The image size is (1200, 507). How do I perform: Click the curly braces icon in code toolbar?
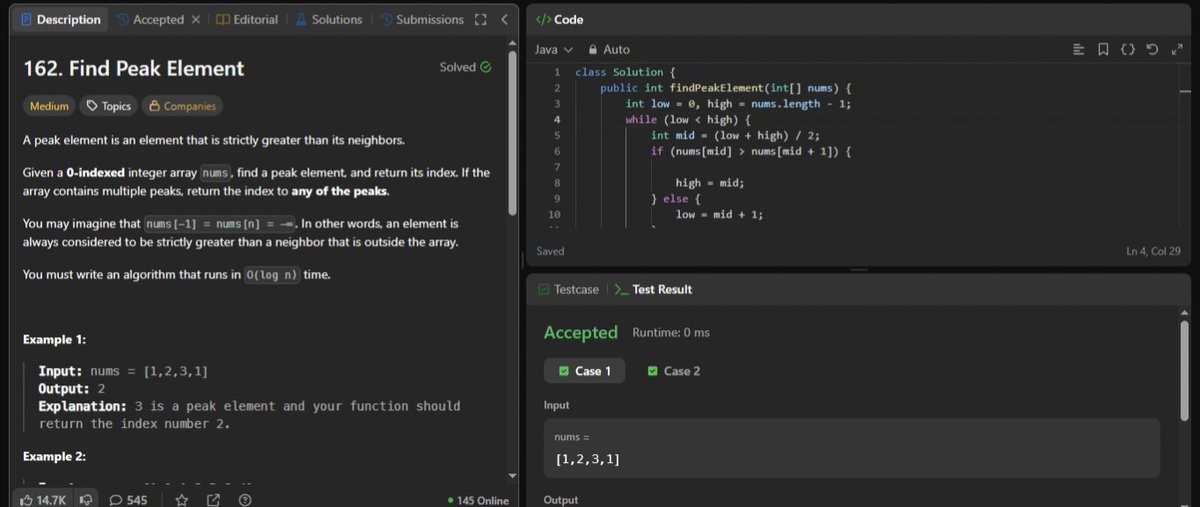(1127, 49)
